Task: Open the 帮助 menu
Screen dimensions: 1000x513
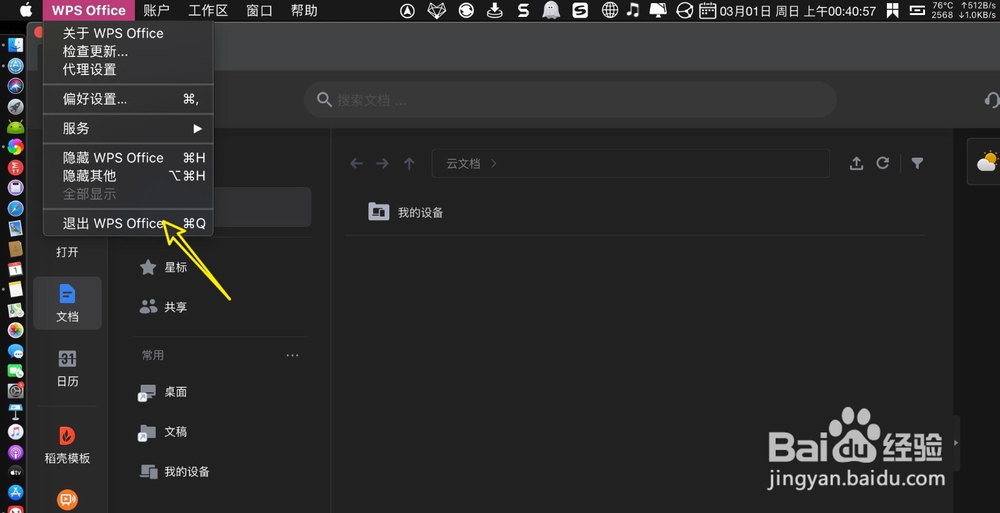Action: click(x=304, y=10)
